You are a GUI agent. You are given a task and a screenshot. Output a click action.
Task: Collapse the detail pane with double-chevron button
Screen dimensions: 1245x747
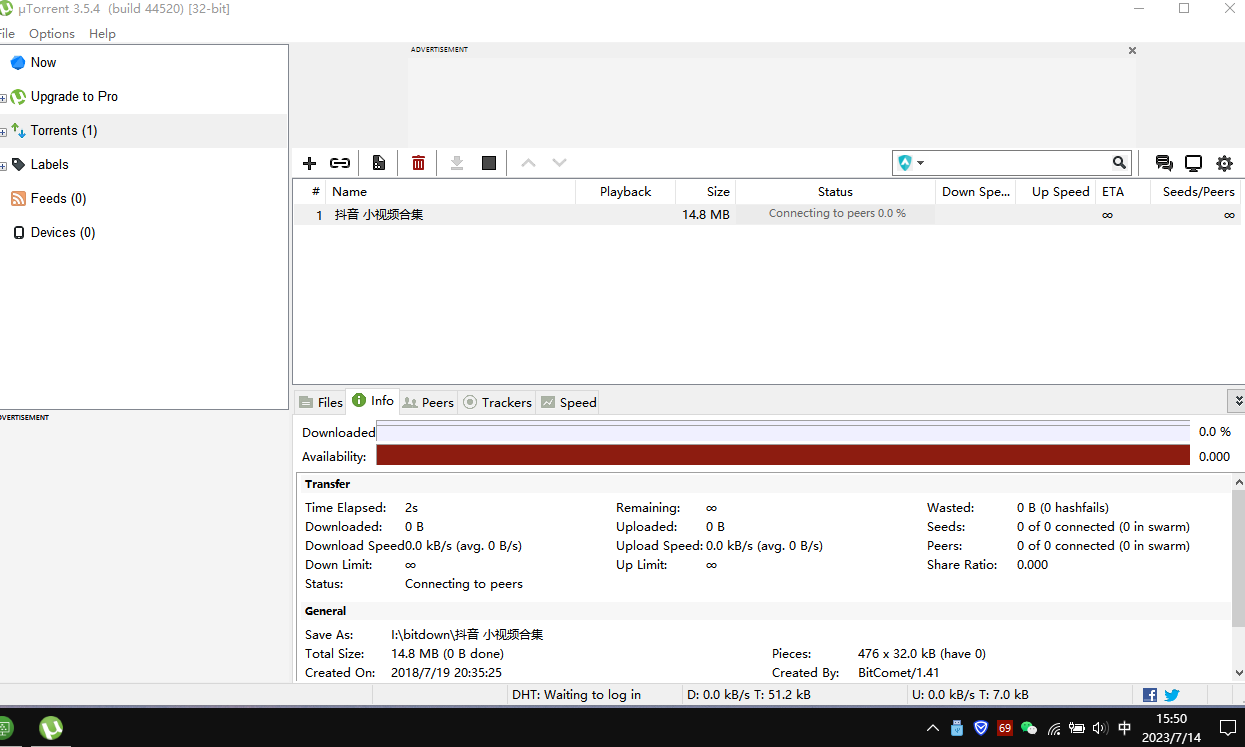(1237, 401)
